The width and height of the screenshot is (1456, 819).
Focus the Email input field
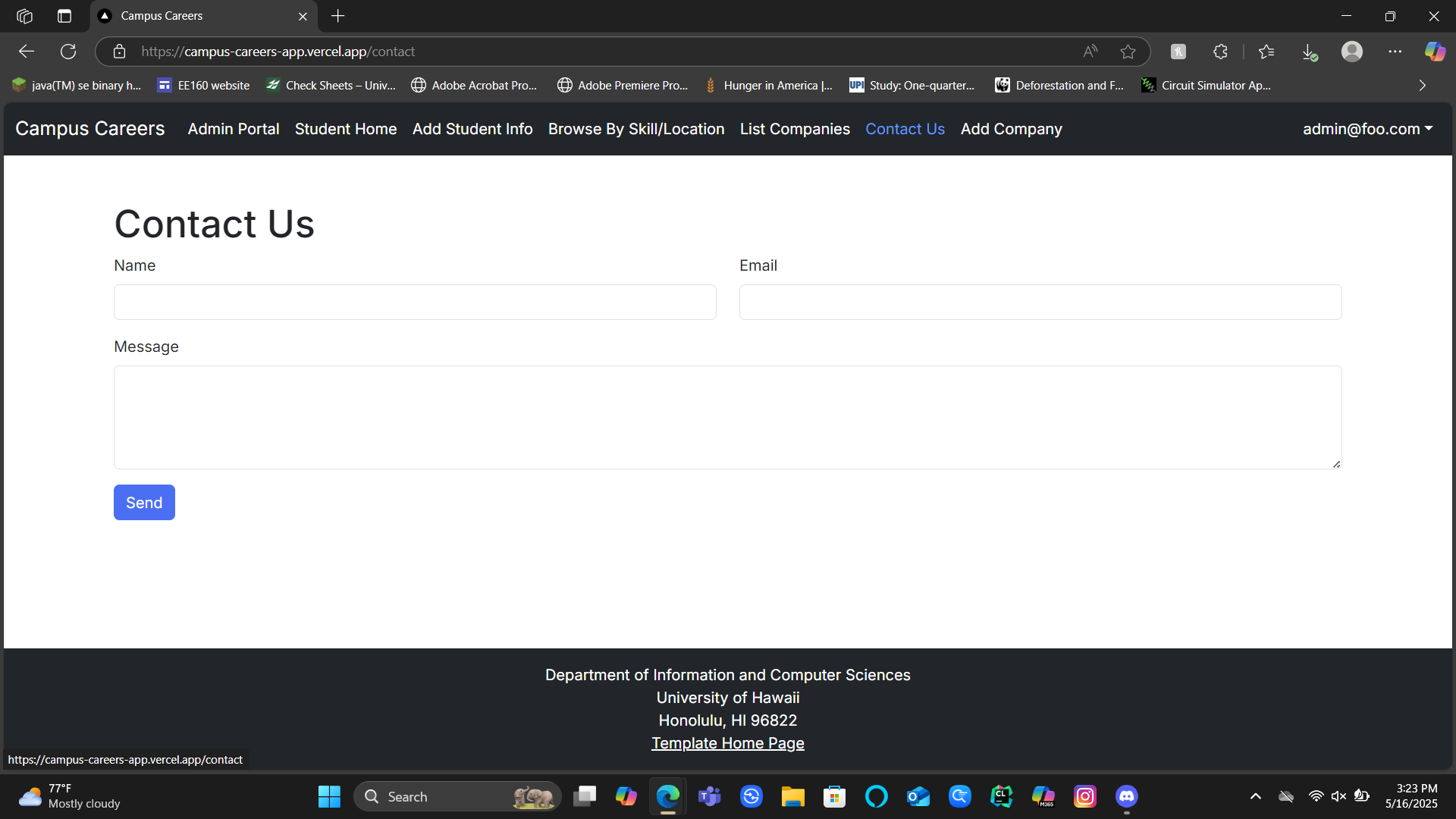tap(1040, 302)
